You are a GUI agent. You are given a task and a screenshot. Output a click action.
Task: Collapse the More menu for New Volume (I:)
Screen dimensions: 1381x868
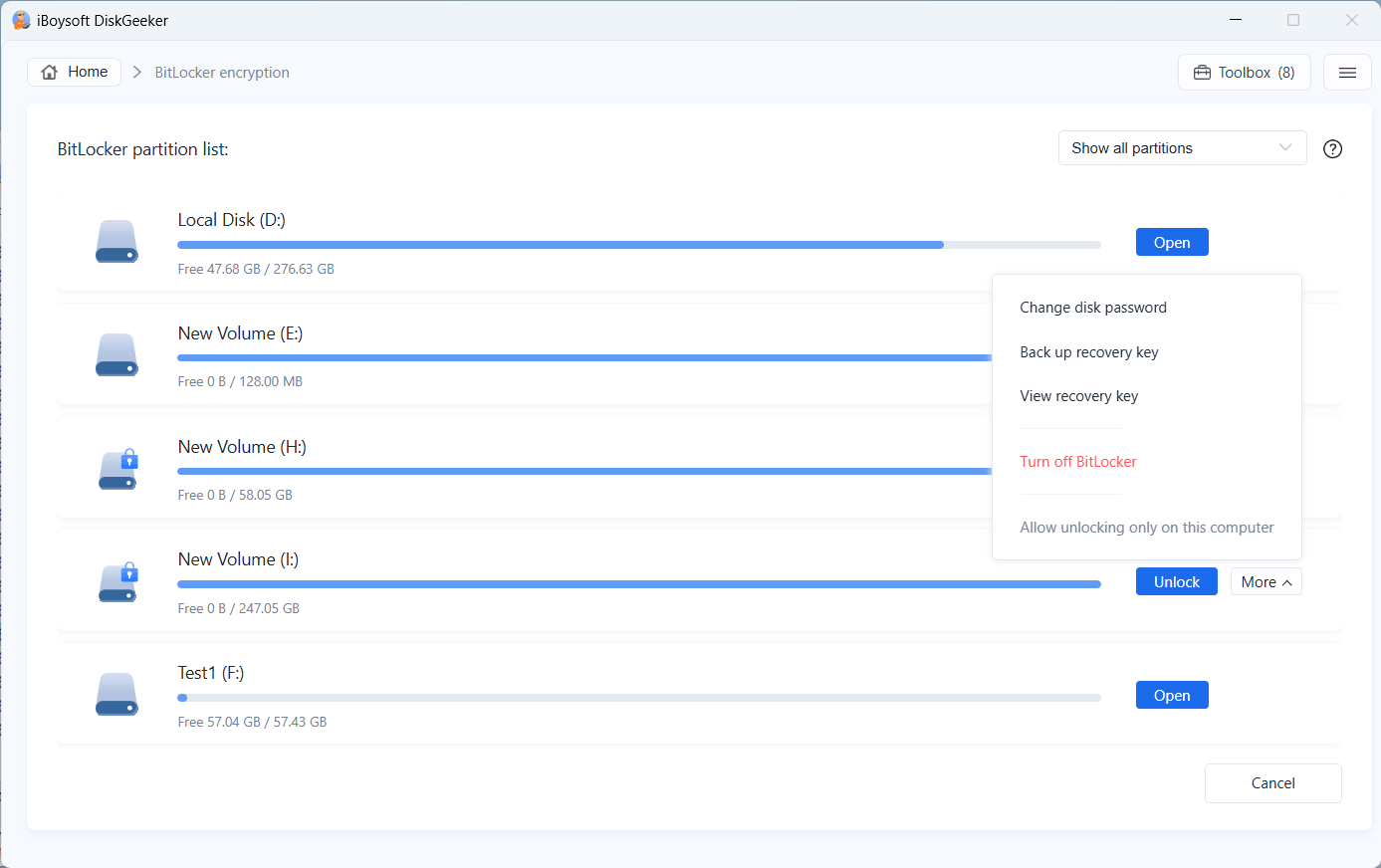click(x=1266, y=582)
